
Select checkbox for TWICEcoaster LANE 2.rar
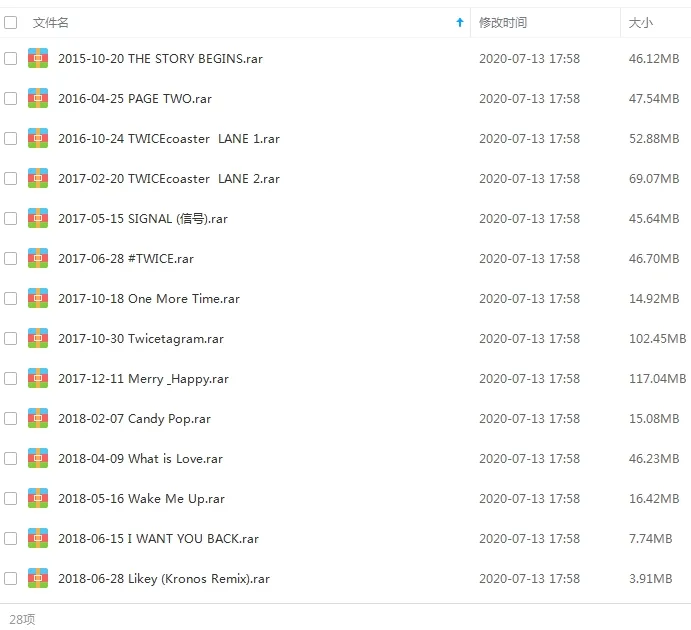[x=11, y=178]
